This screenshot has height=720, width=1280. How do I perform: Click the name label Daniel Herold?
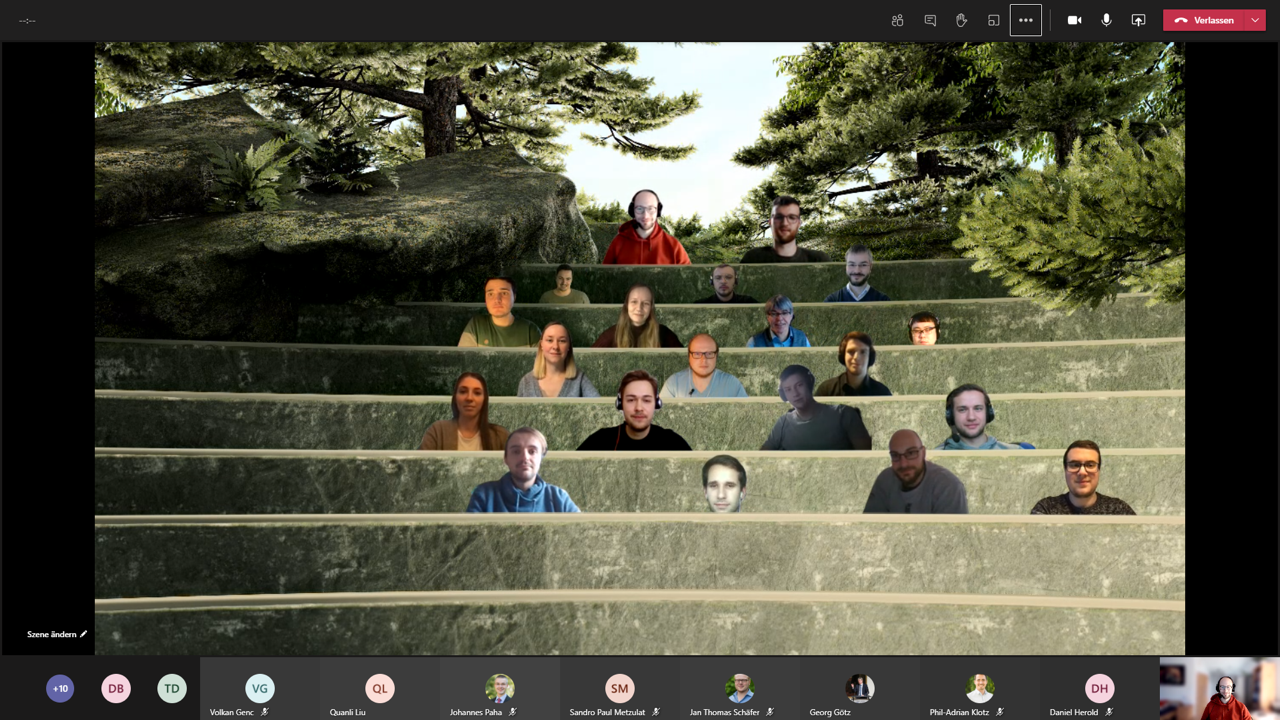pos(1074,712)
